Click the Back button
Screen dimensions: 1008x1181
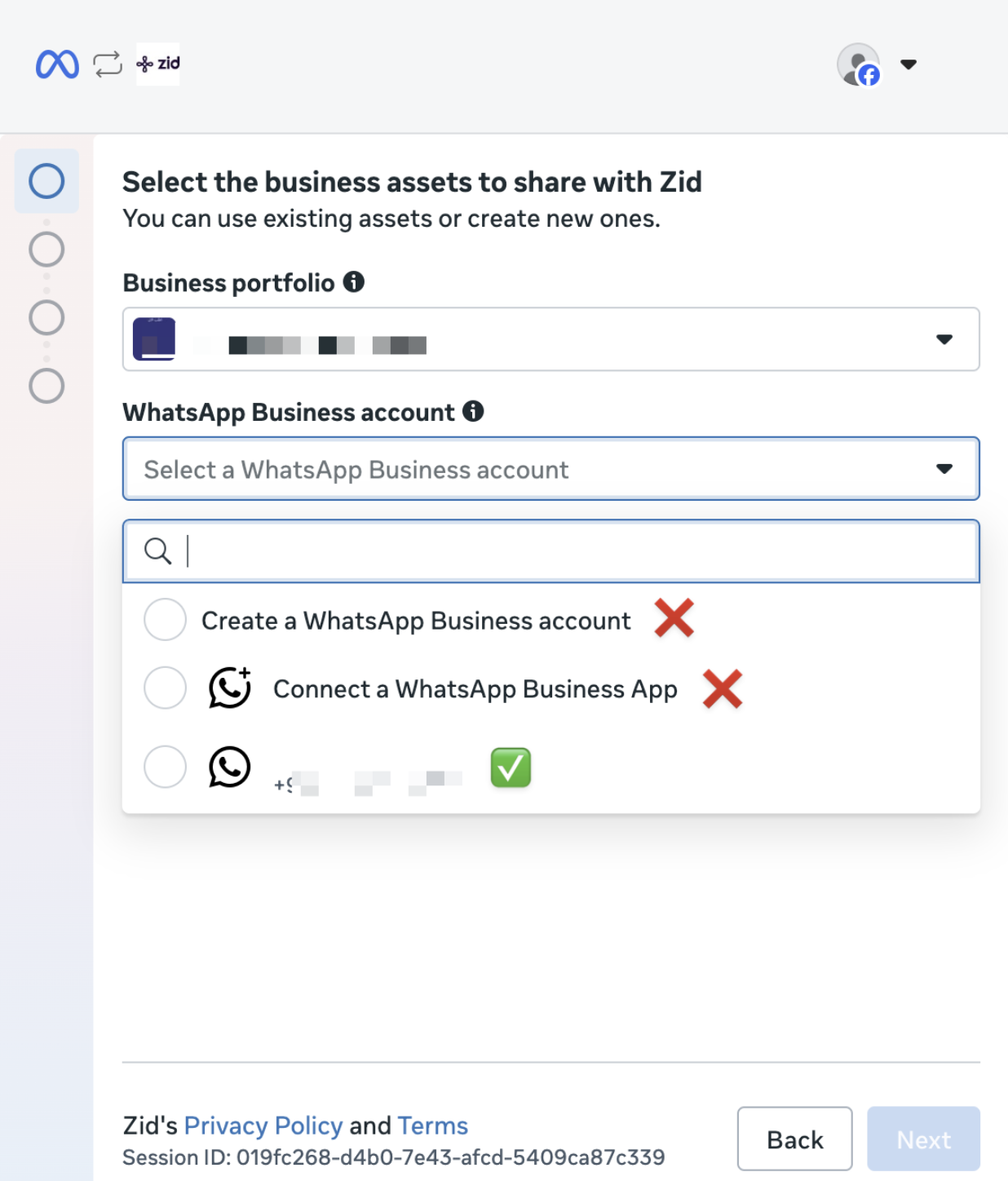795,1139
